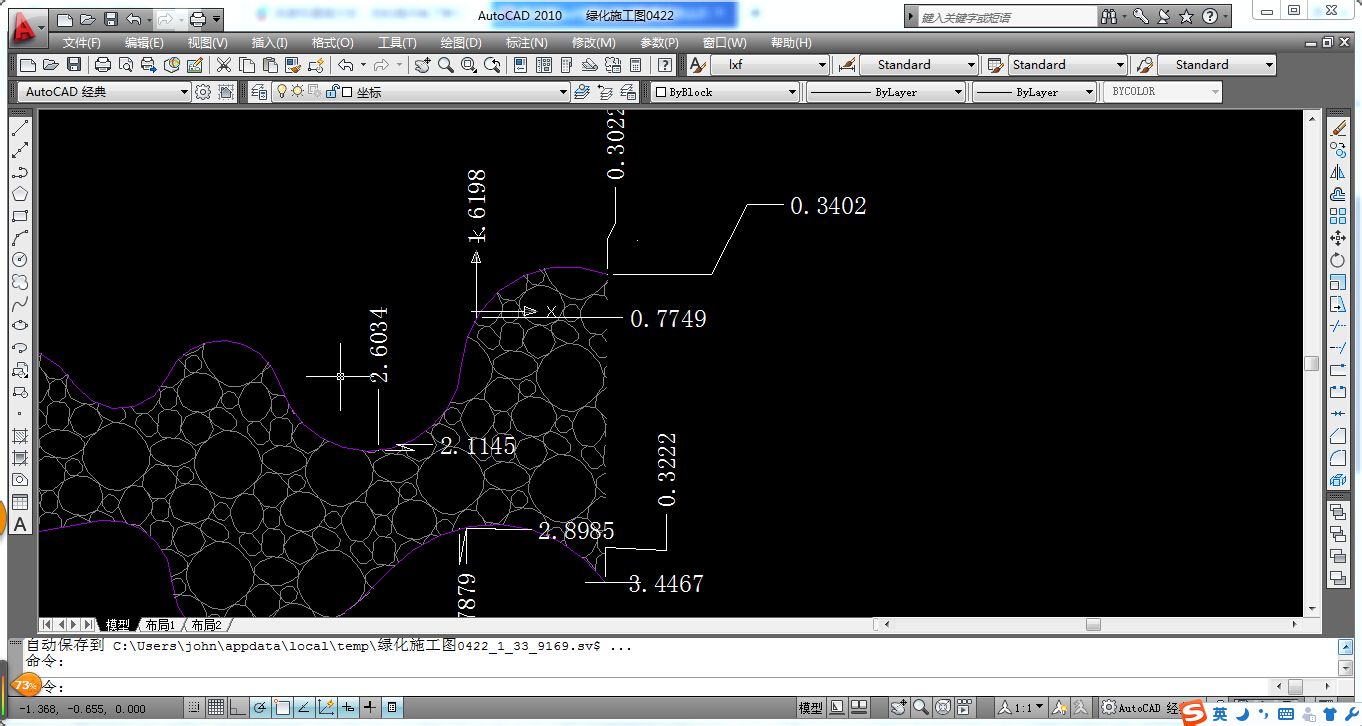Click the 模型 button in status bar
1362x726 pixels.
[810, 708]
